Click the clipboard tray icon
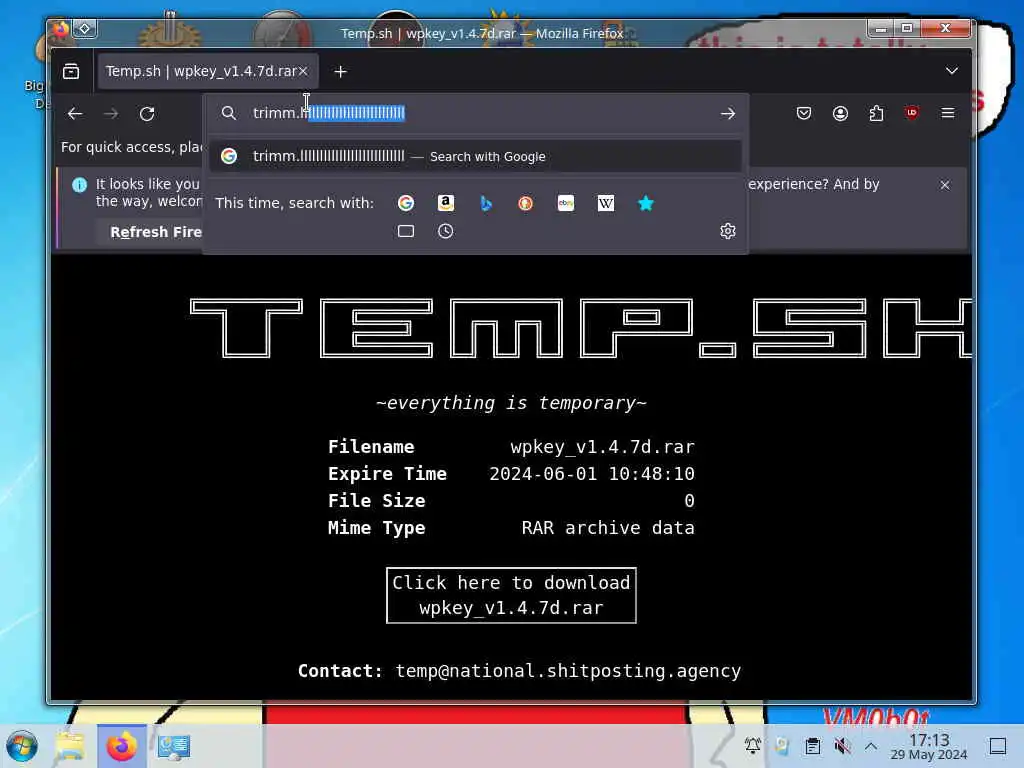This screenshot has width=1024, height=768. point(812,746)
